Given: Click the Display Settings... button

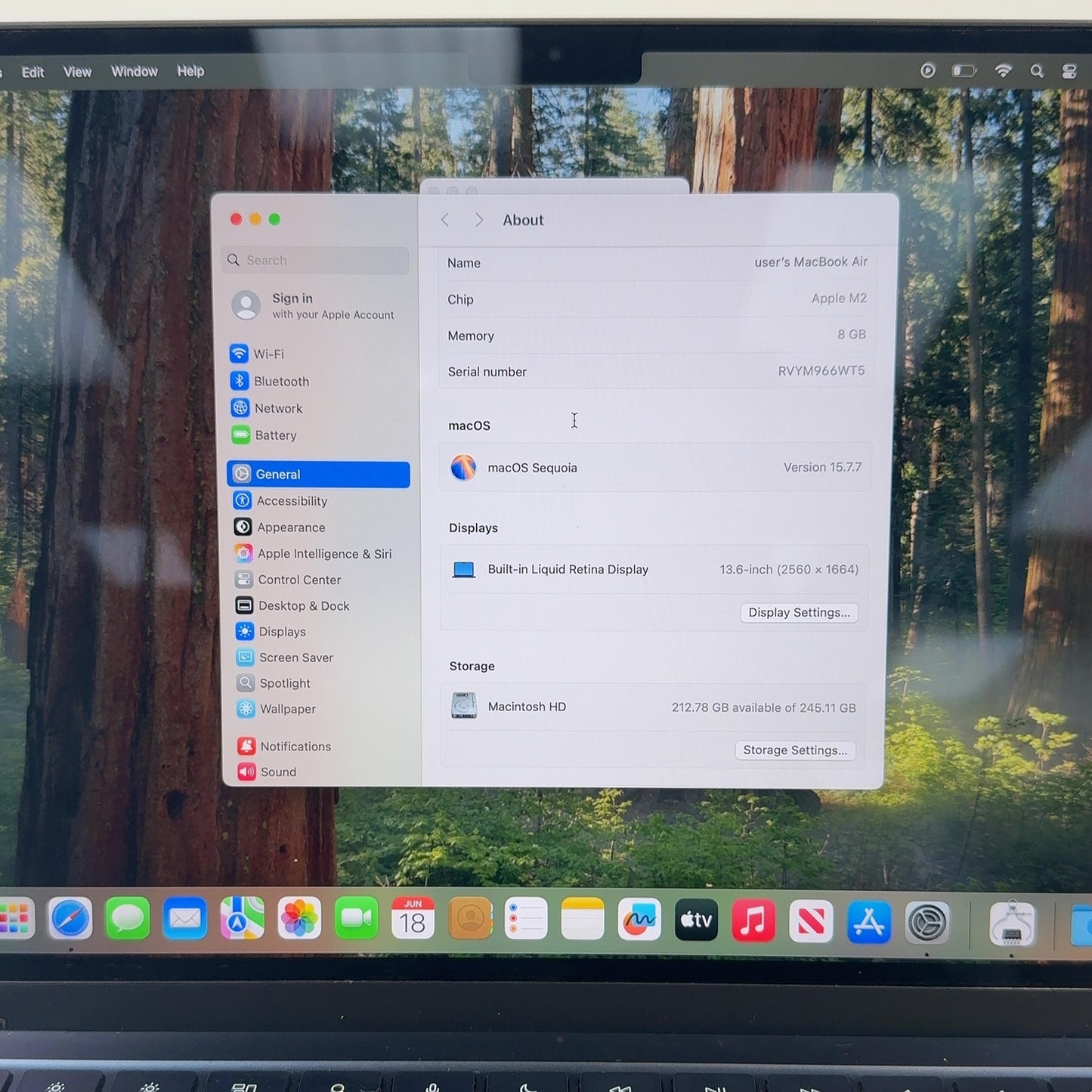Looking at the screenshot, I should [799, 613].
